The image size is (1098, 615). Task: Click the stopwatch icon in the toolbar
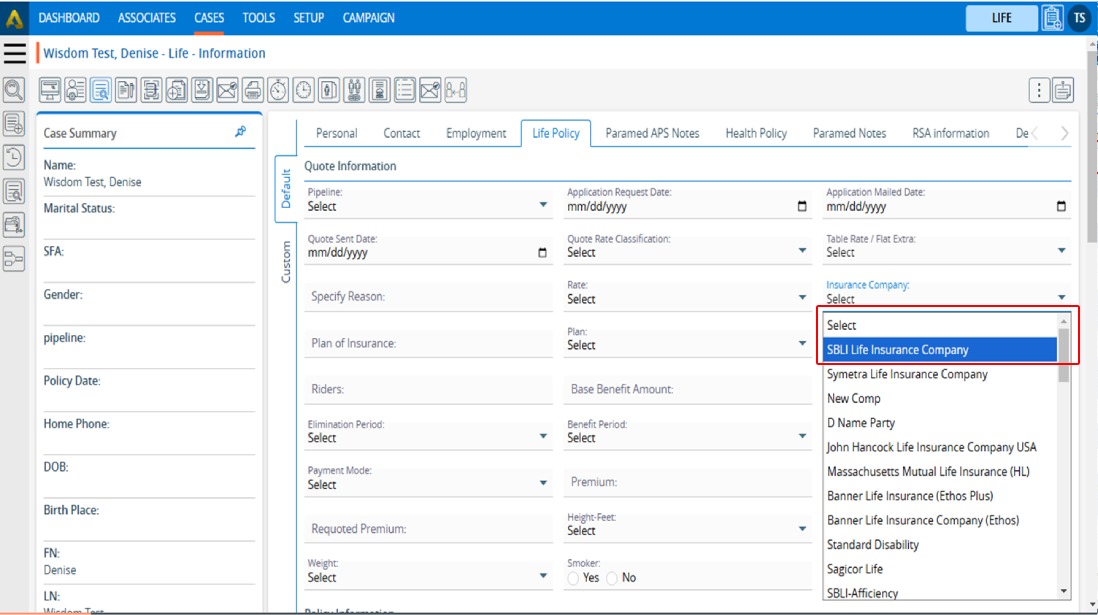point(278,90)
